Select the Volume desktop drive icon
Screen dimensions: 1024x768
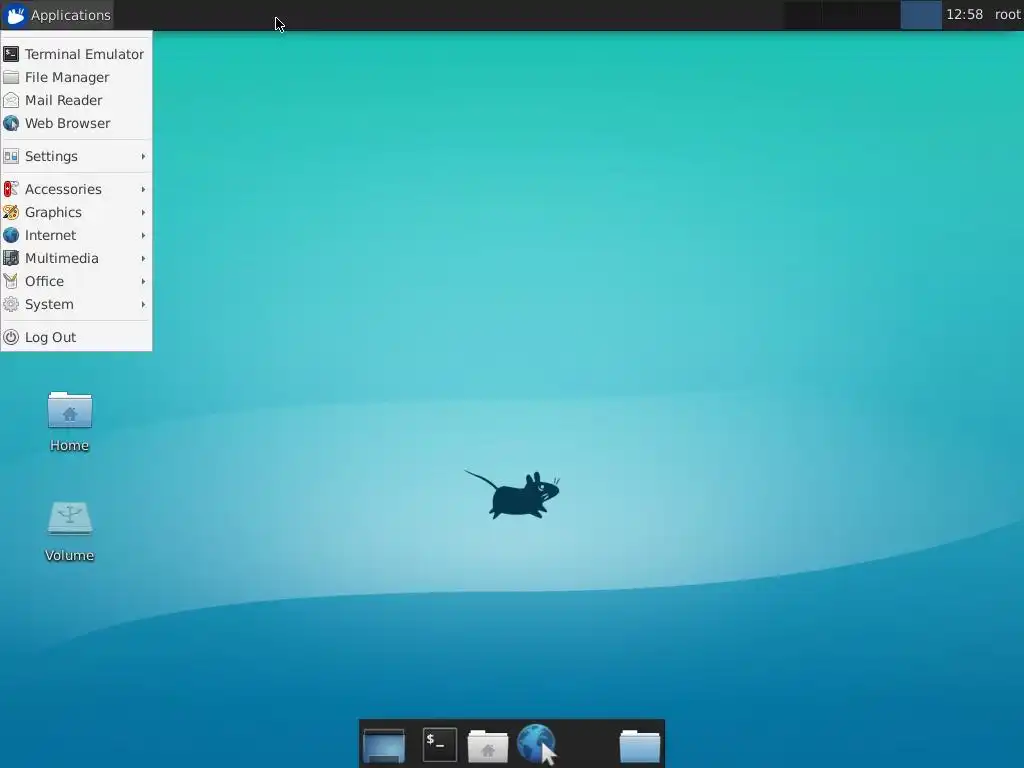tap(70, 518)
